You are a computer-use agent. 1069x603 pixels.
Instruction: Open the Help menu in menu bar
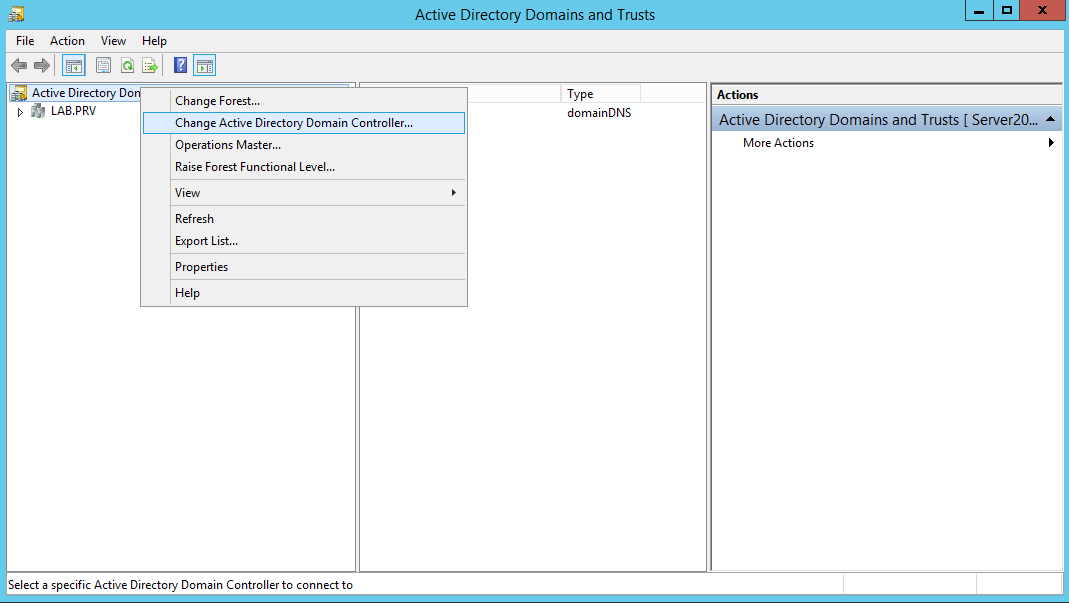(154, 41)
